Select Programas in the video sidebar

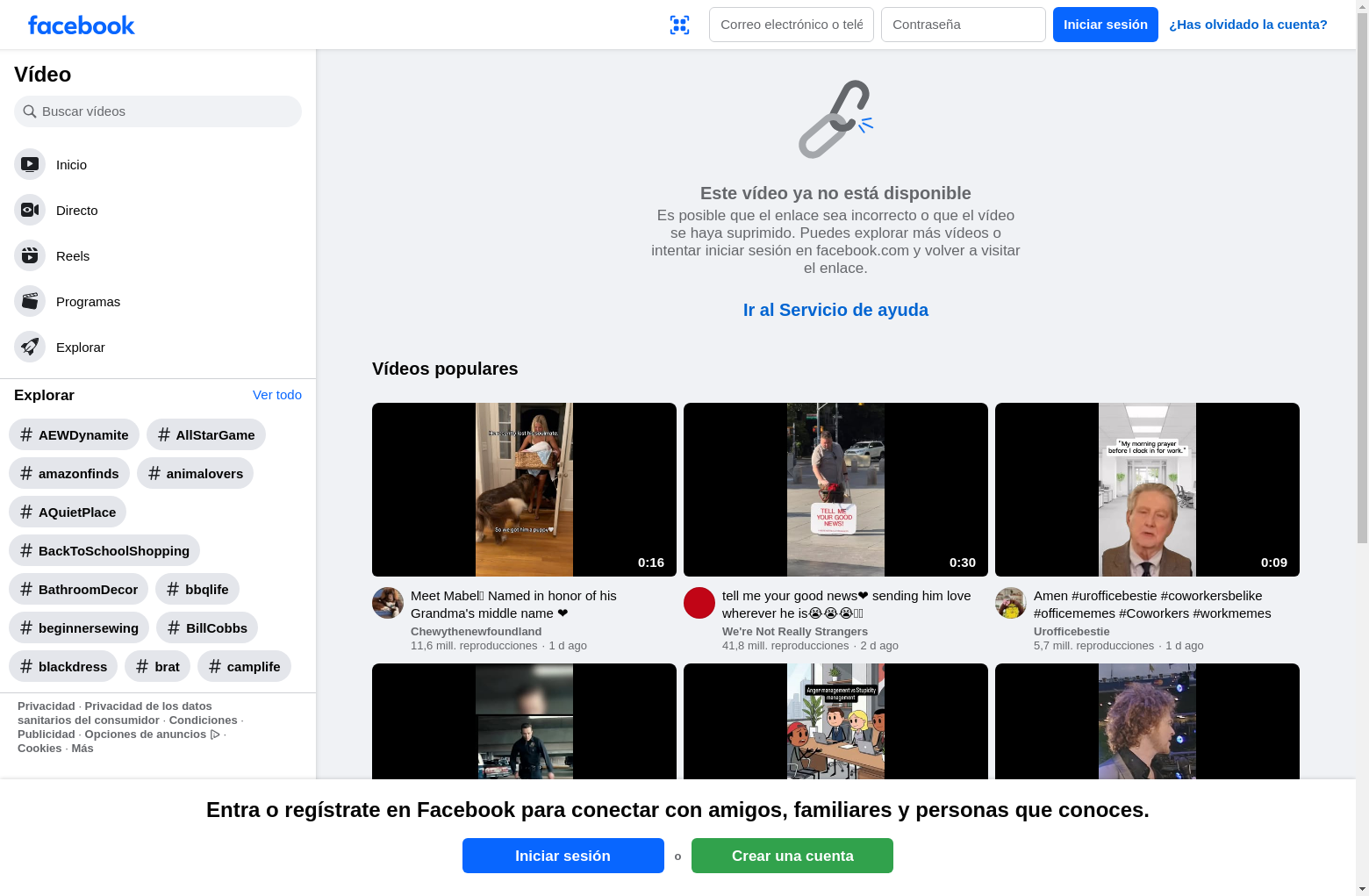158,301
